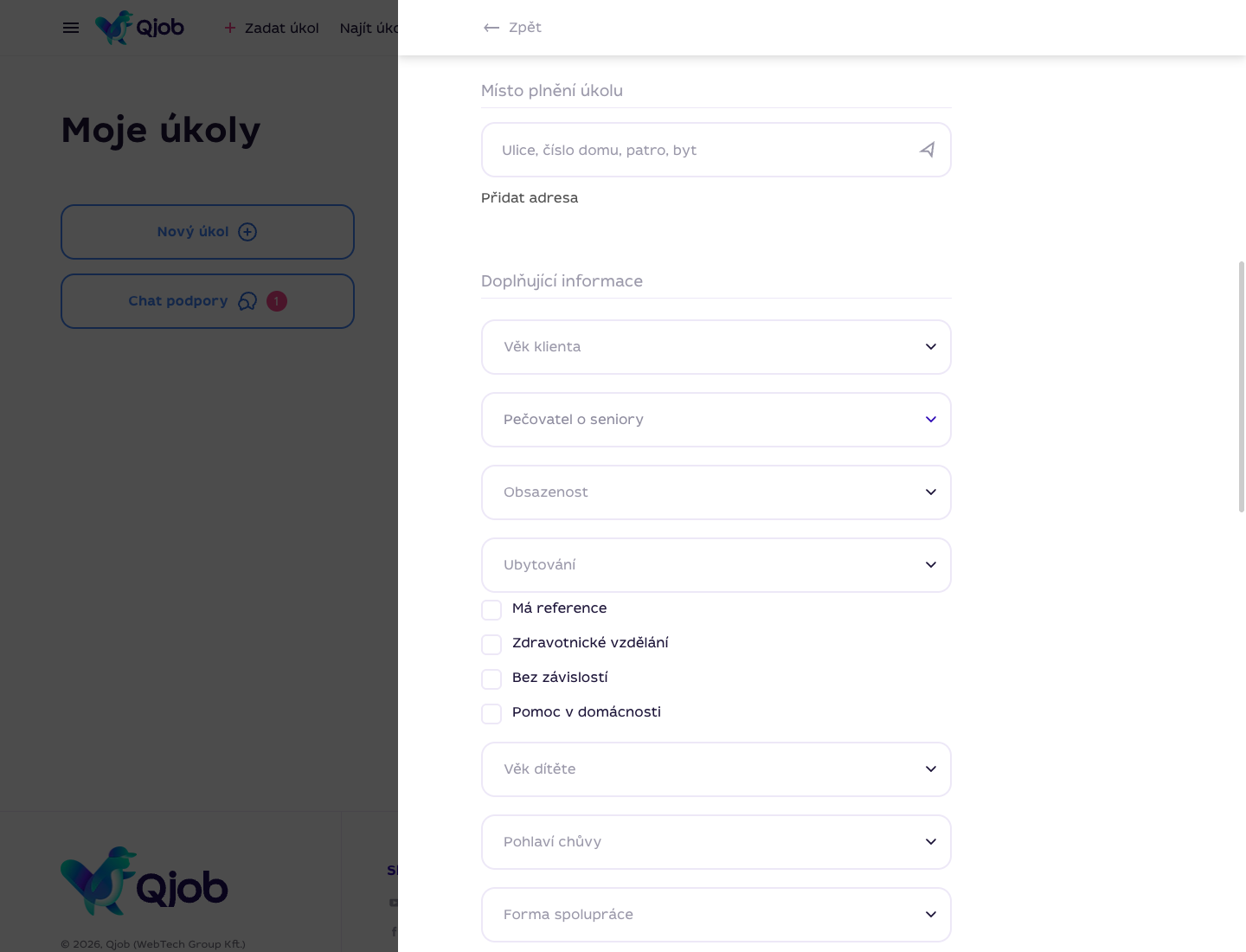Click the Chat podpory button

pos(208,301)
